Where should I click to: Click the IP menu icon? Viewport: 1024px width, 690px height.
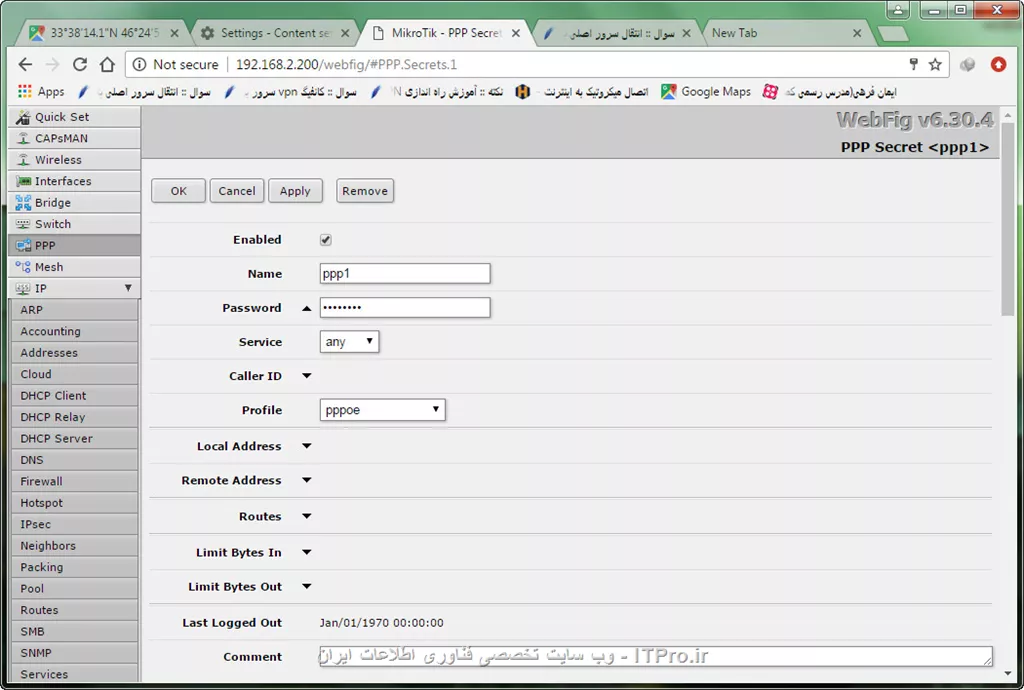23,289
